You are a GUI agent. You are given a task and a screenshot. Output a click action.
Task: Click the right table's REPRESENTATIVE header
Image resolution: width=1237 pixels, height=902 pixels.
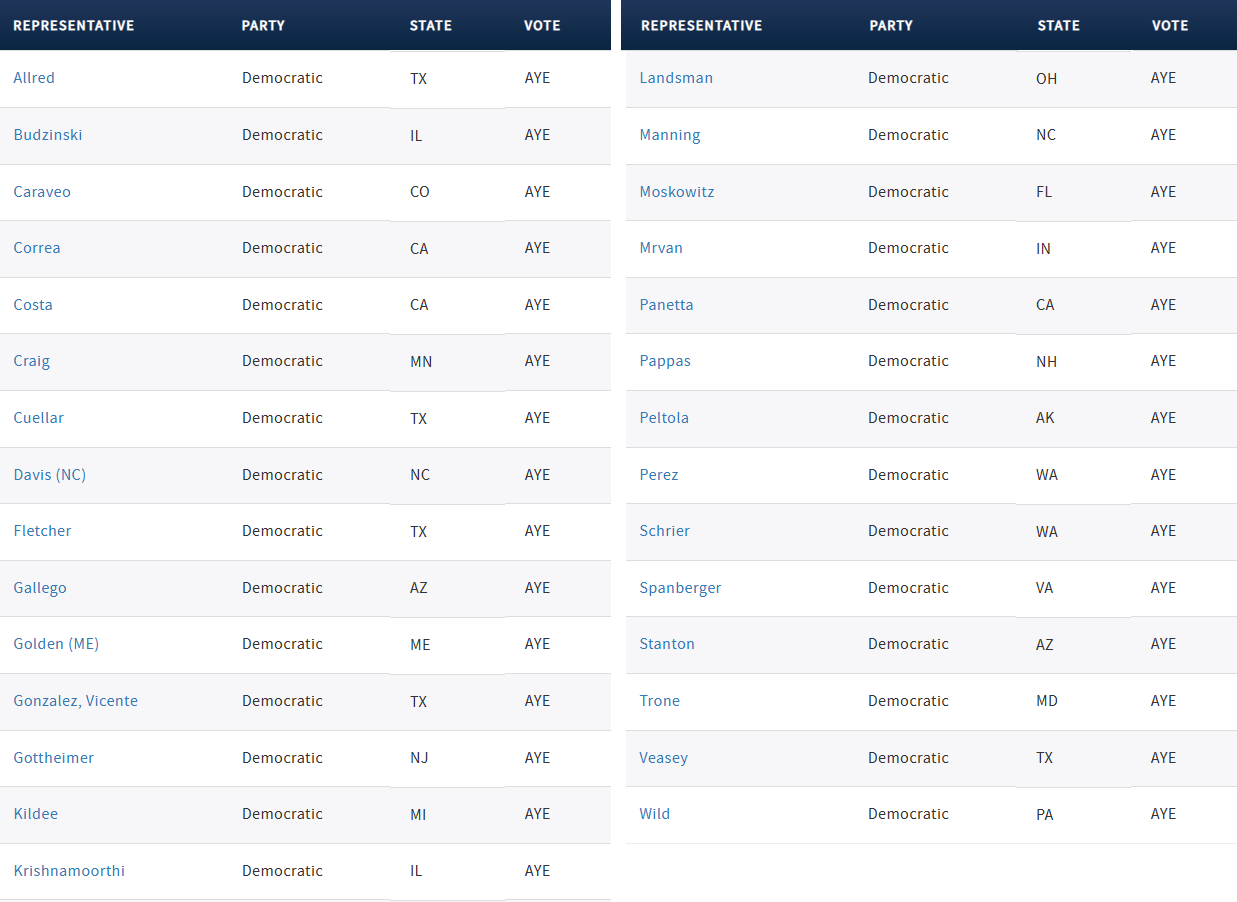(701, 25)
